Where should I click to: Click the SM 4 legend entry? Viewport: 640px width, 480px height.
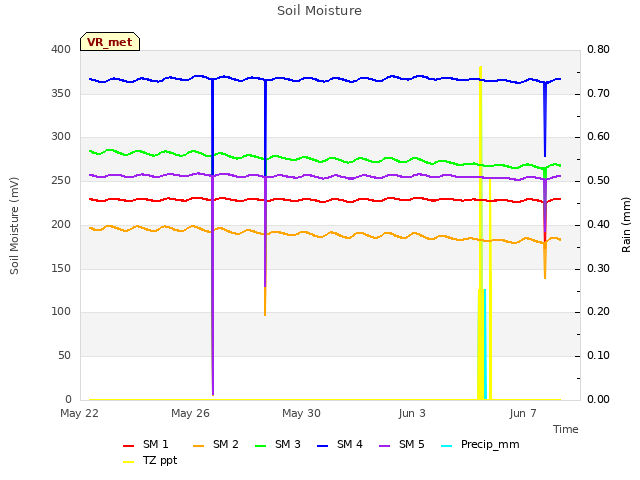click(x=340, y=444)
